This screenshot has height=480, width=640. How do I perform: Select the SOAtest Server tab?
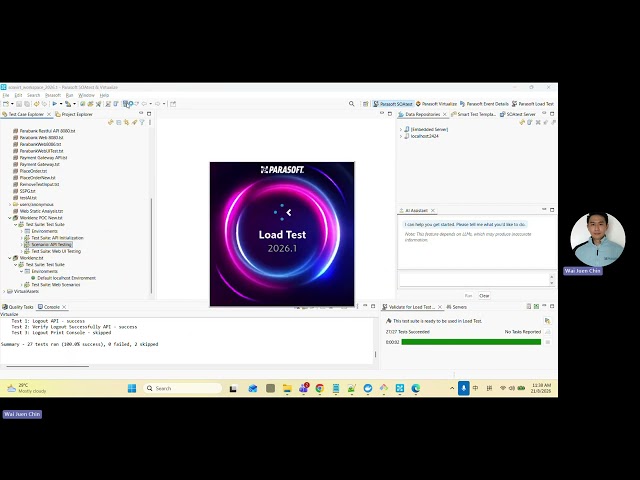[x=518, y=114]
